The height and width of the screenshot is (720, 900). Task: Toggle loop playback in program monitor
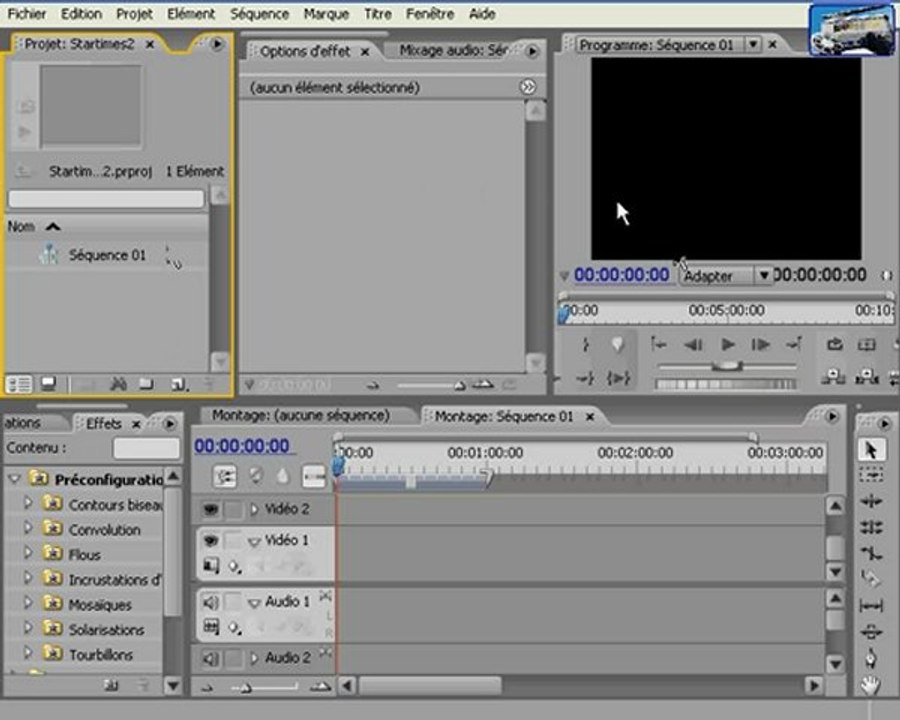835,344
